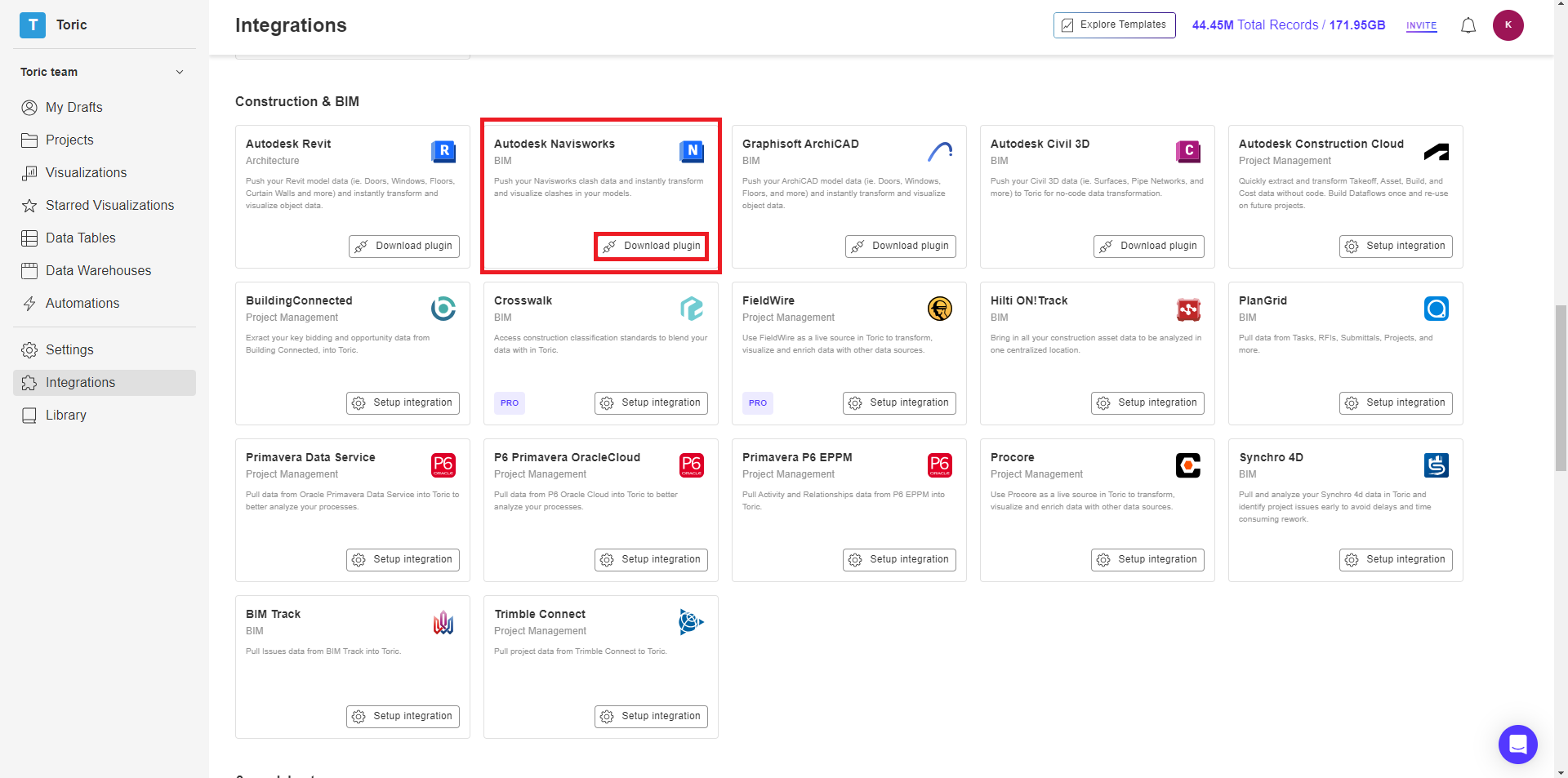Viewport: 1568px width, 778px height.
Task: Setup integration for Autodesk Construction Cloud
Action: point(1396,246)
